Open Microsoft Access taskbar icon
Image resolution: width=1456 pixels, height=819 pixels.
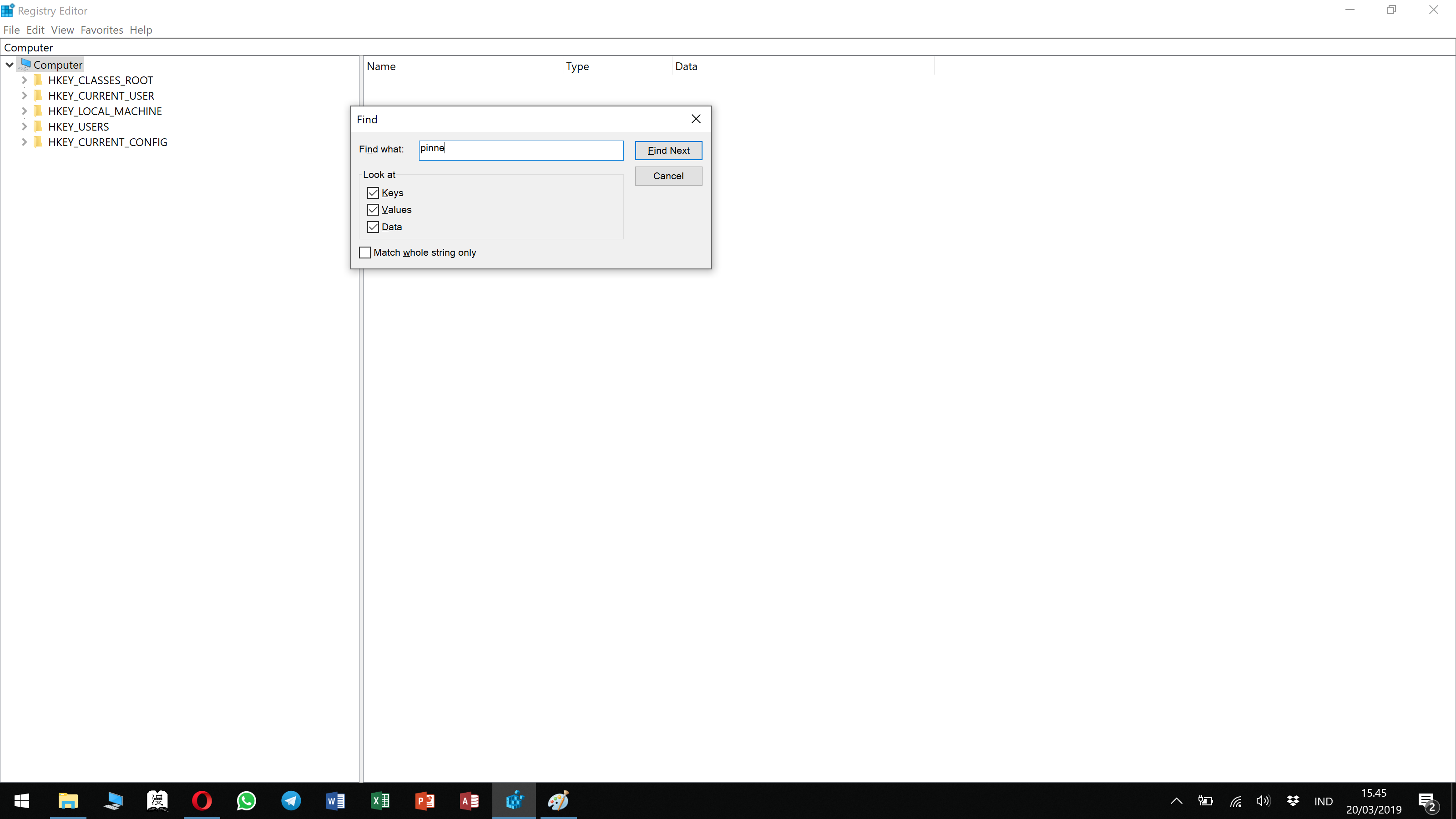[x=469, y=800]
